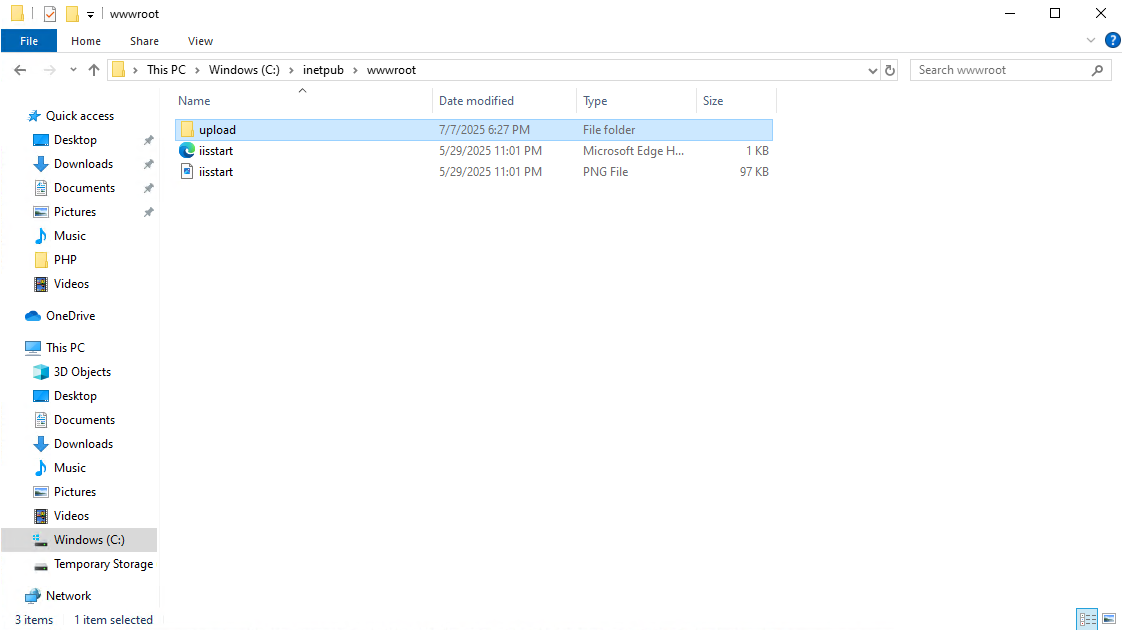The width and height of the screenshot is (1122, 630).
Task: Unpin Desktop from Quick access pin icon
Action: [148, 140]
